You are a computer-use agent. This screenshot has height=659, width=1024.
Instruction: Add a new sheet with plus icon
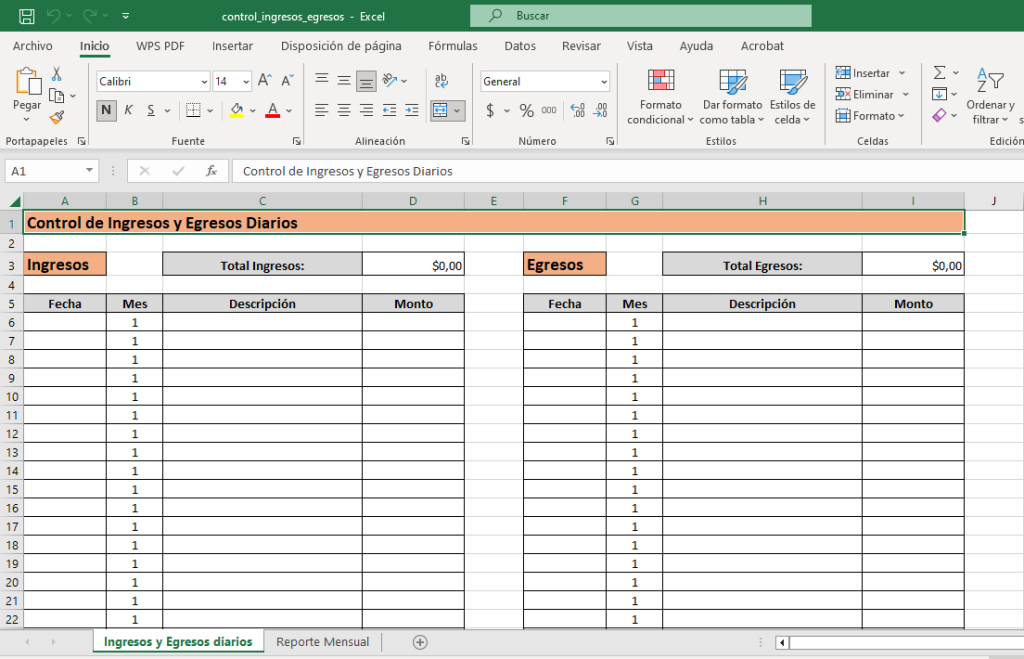(420, 642)
